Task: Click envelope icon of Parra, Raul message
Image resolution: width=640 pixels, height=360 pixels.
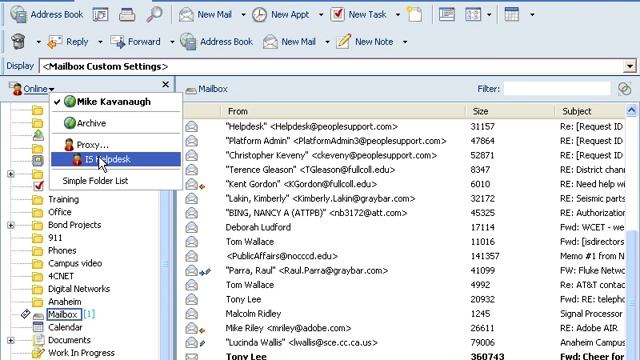Action: pyautogui.click(x=191, y=271)
